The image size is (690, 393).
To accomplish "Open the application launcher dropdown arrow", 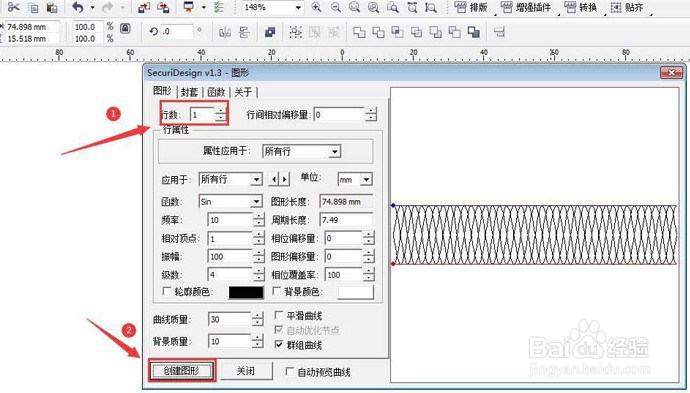I will [x=203, y=7].
